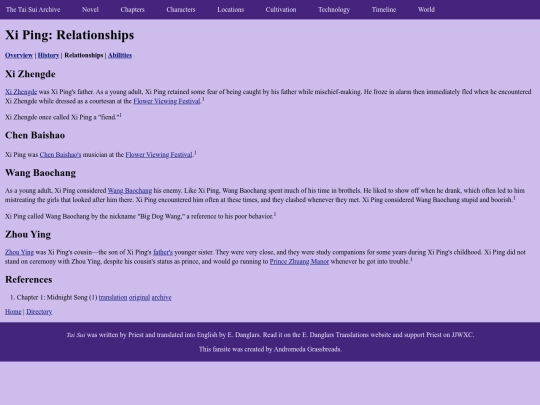
Task: Follow the Xi Zhengde character link
Action: click(21, 92)
